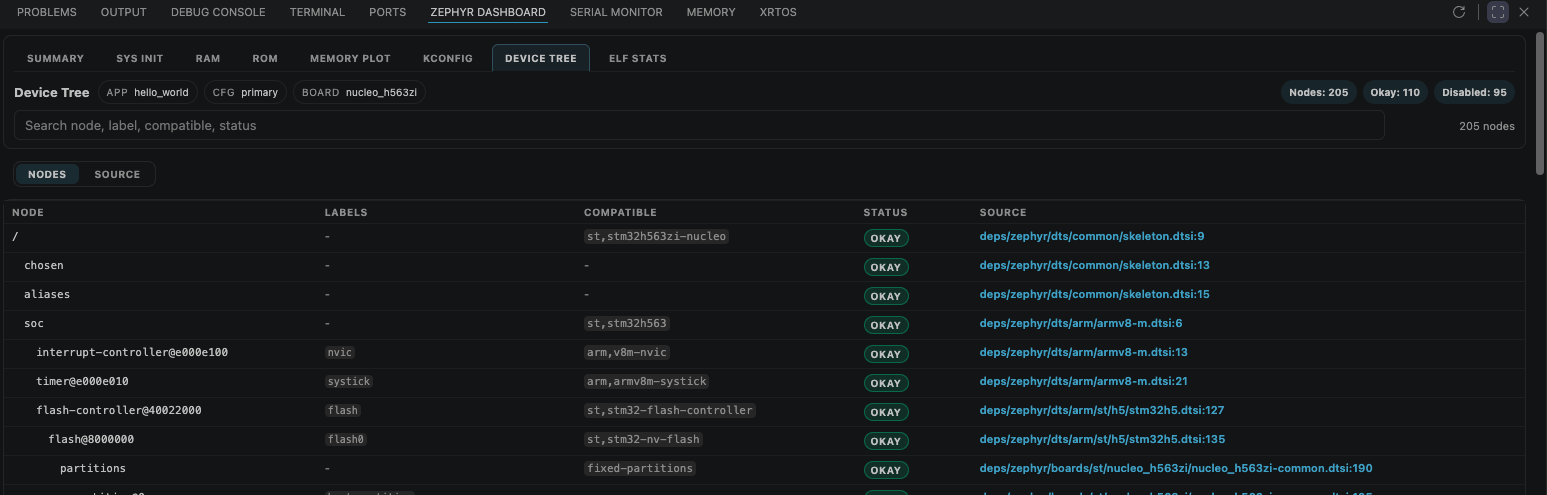Open the Problems panel tab
Viewport: 1547px width, 495px height.
(47, 12)
